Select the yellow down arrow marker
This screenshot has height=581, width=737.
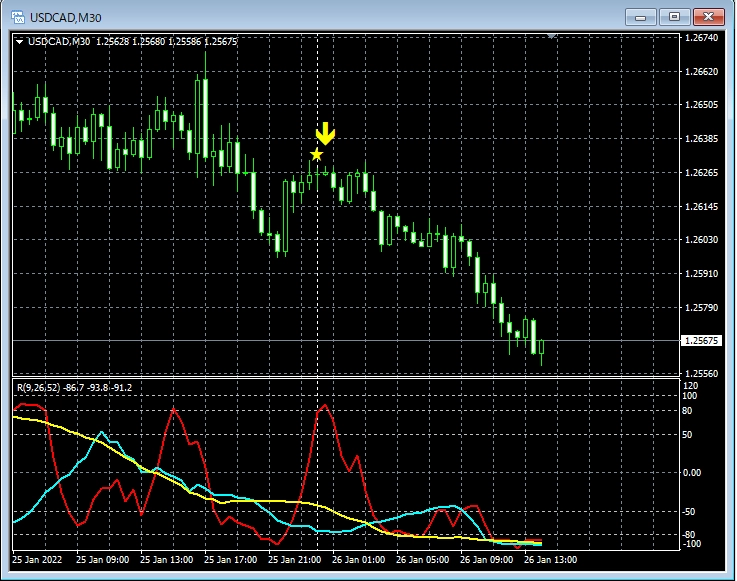(x=325, y=134)
